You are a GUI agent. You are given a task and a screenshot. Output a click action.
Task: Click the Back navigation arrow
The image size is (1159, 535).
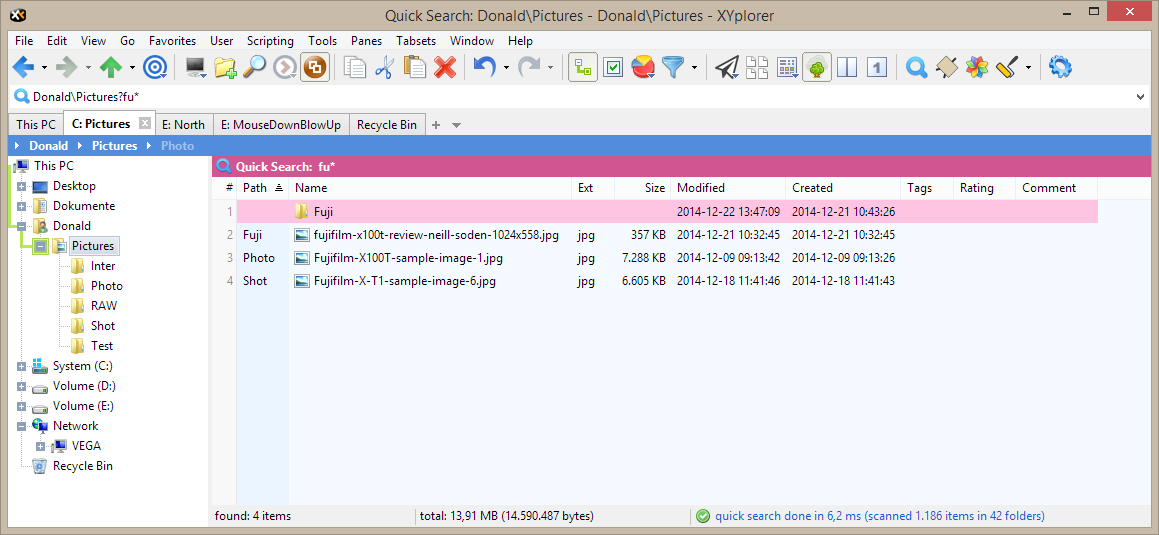(22, 68)
